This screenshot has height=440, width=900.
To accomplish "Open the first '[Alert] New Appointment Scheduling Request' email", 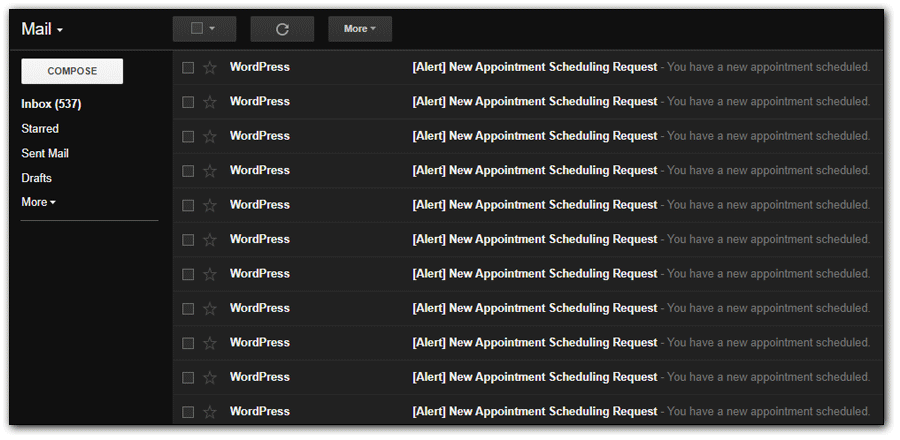I will [x=535, y=67].
